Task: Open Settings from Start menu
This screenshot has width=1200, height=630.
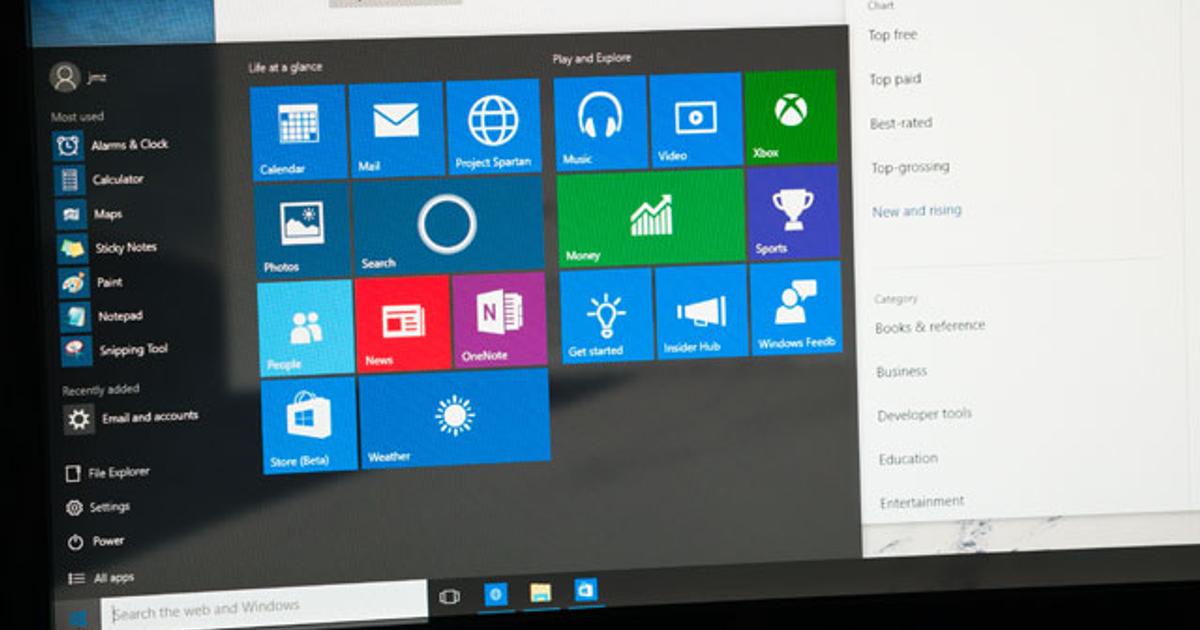Action: click(x=100, y=508)
